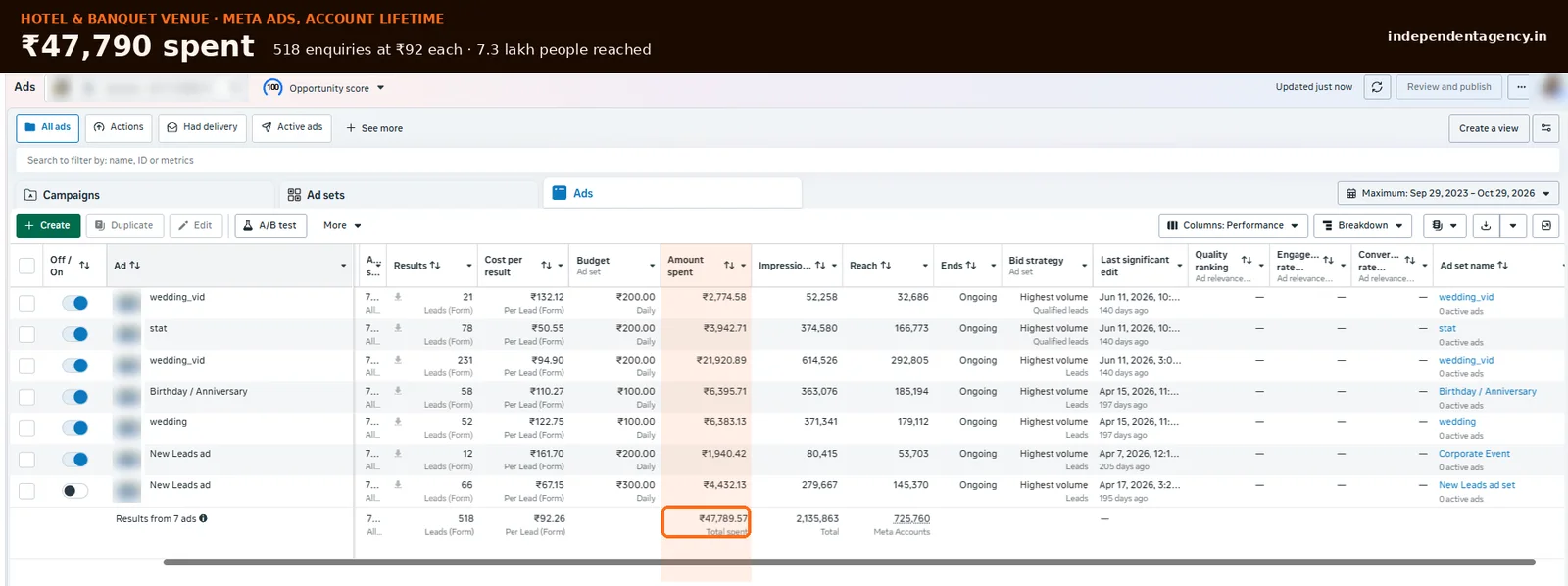This screenshot has height=586, width=1568.
Task: Open the view filter settings icon
Action: [x=1545, y=128]
